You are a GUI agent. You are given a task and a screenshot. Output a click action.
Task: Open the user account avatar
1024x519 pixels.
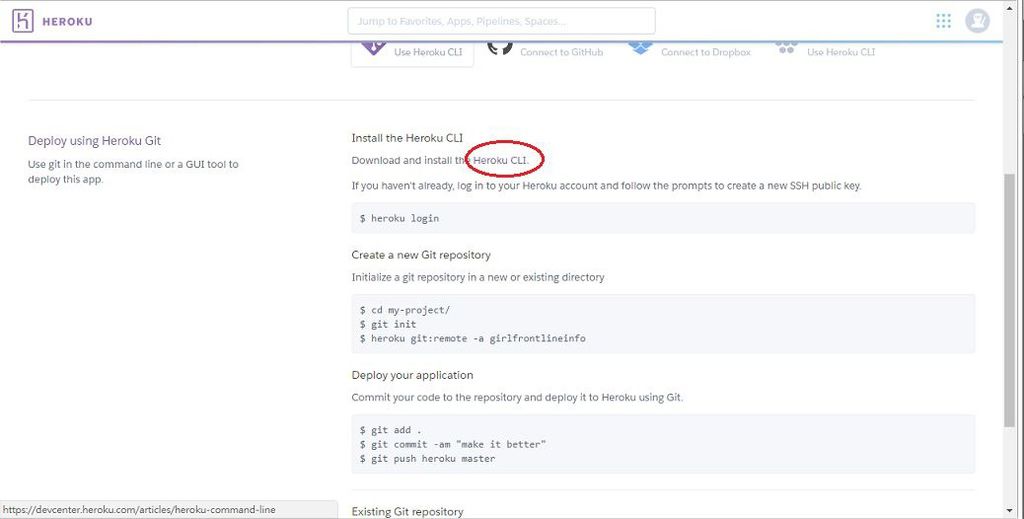pos(977,21)
